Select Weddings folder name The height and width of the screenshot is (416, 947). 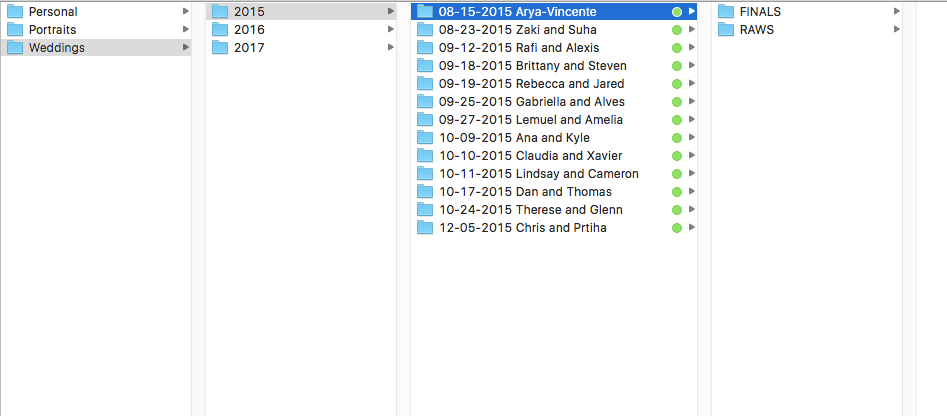click(57, 48)
